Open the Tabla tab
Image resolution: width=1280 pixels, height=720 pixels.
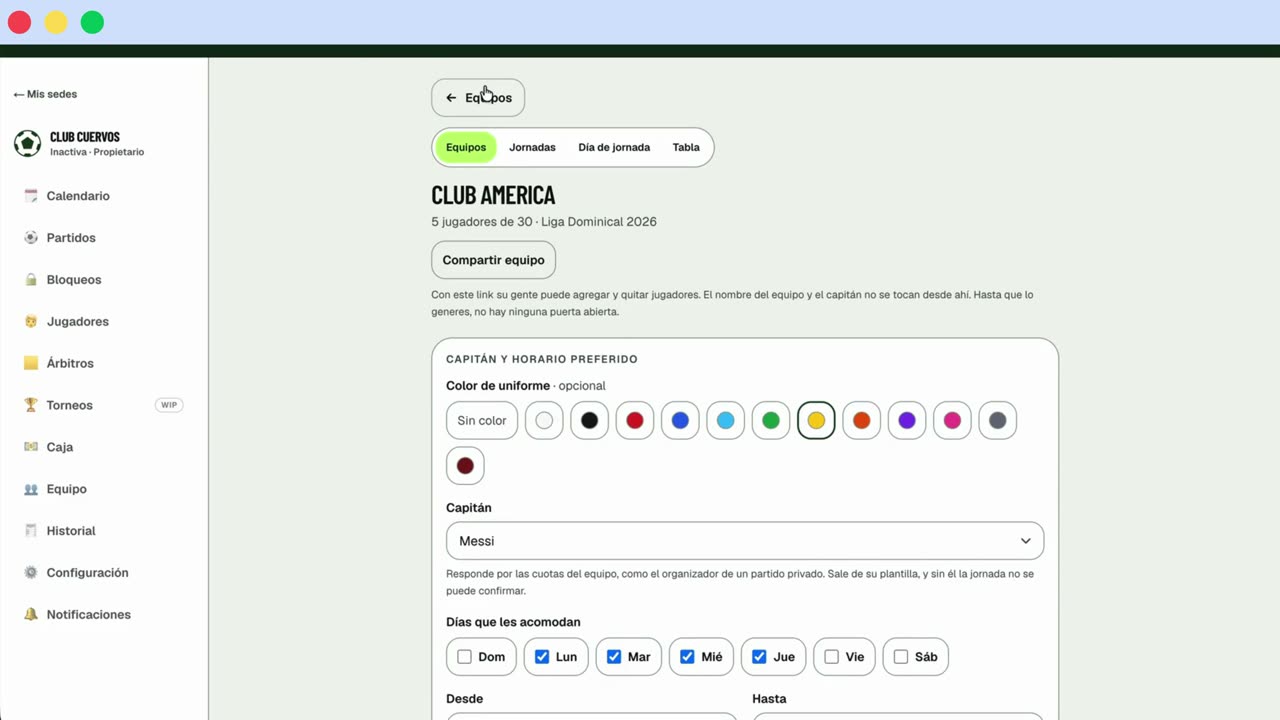tap(686, 147)
